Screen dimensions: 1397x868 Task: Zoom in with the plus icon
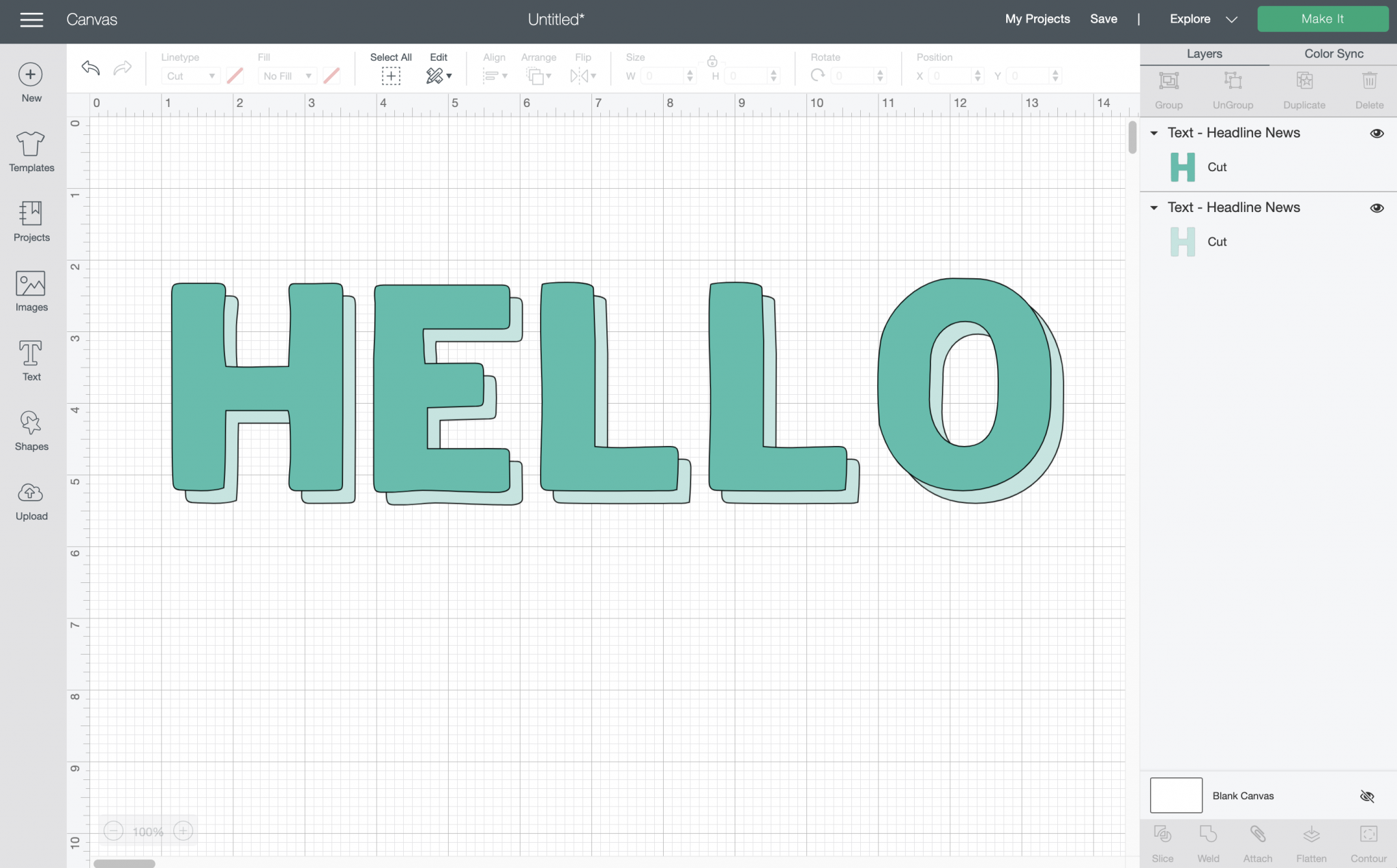click(183, 831)
